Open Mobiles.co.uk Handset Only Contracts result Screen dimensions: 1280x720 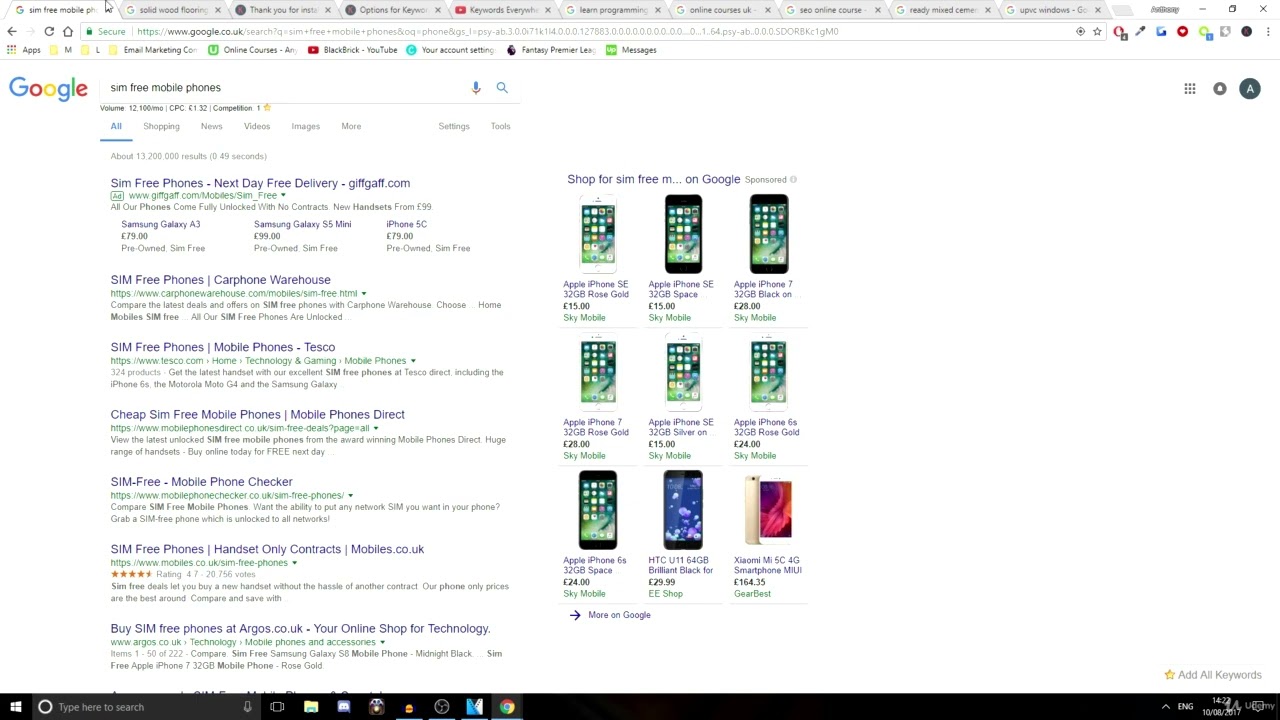[267, 549]
